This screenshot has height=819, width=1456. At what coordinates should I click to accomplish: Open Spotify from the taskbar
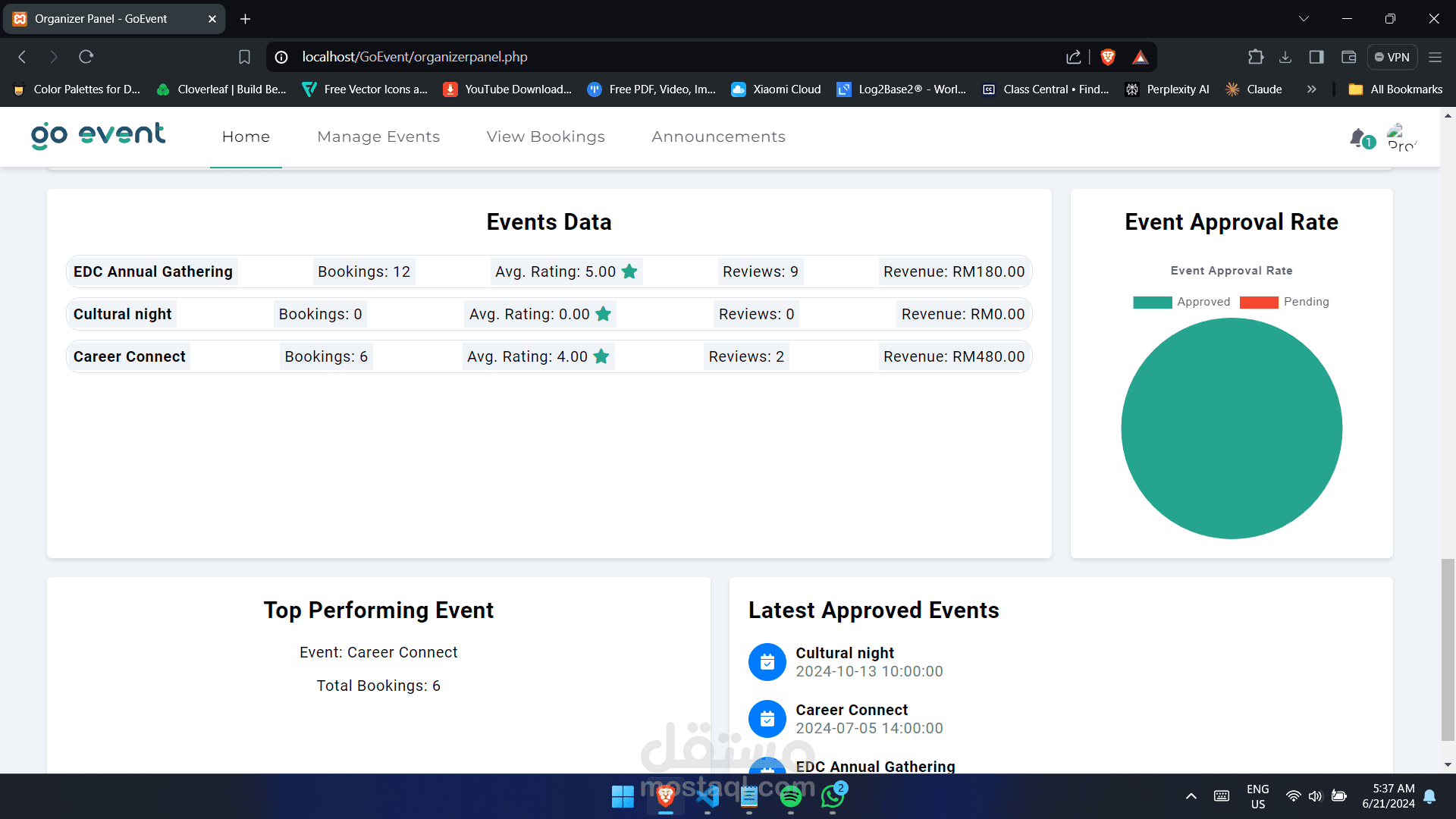[x=790, y=796]
